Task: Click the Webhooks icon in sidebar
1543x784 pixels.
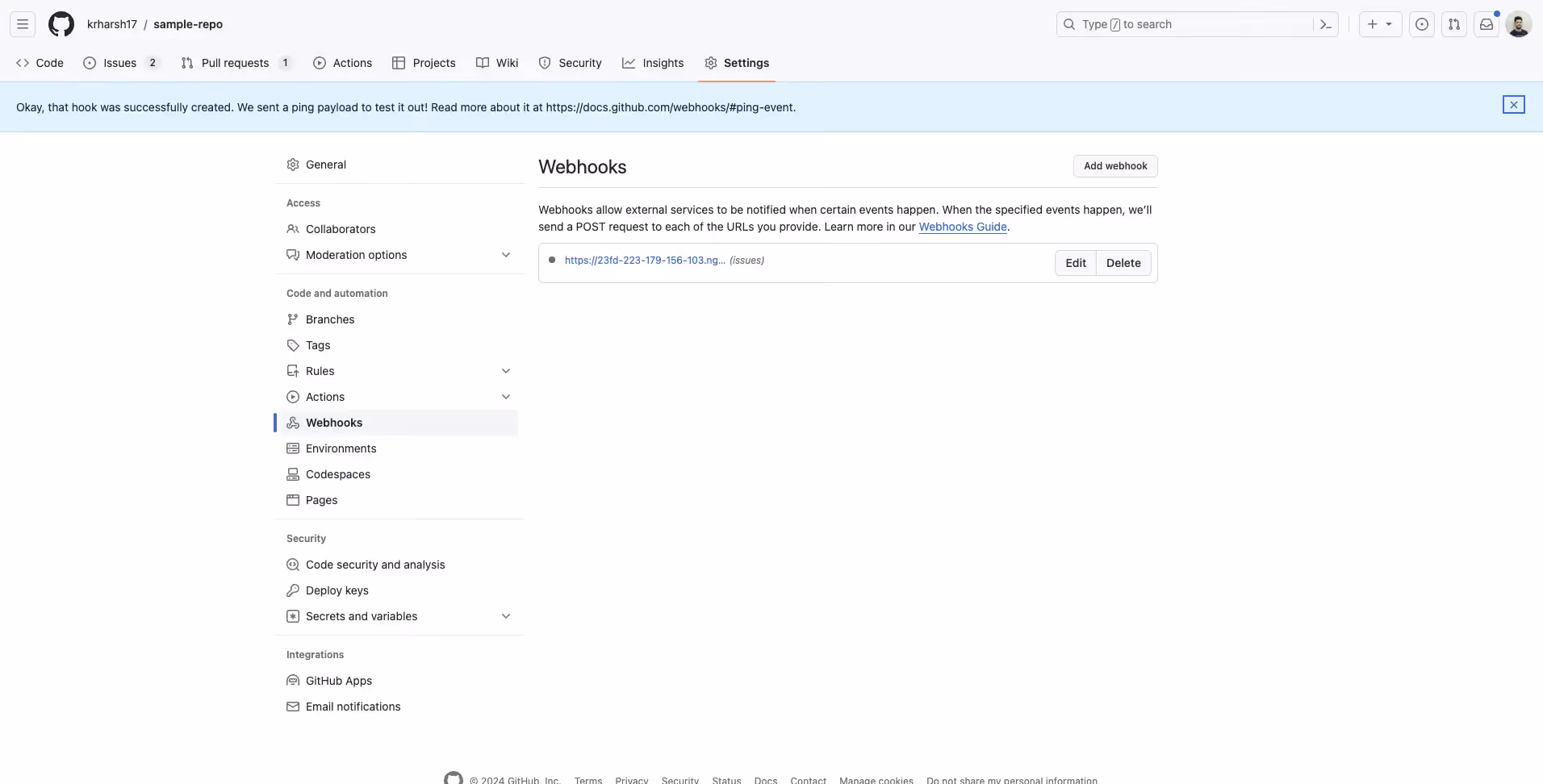Action: [293, 423]
